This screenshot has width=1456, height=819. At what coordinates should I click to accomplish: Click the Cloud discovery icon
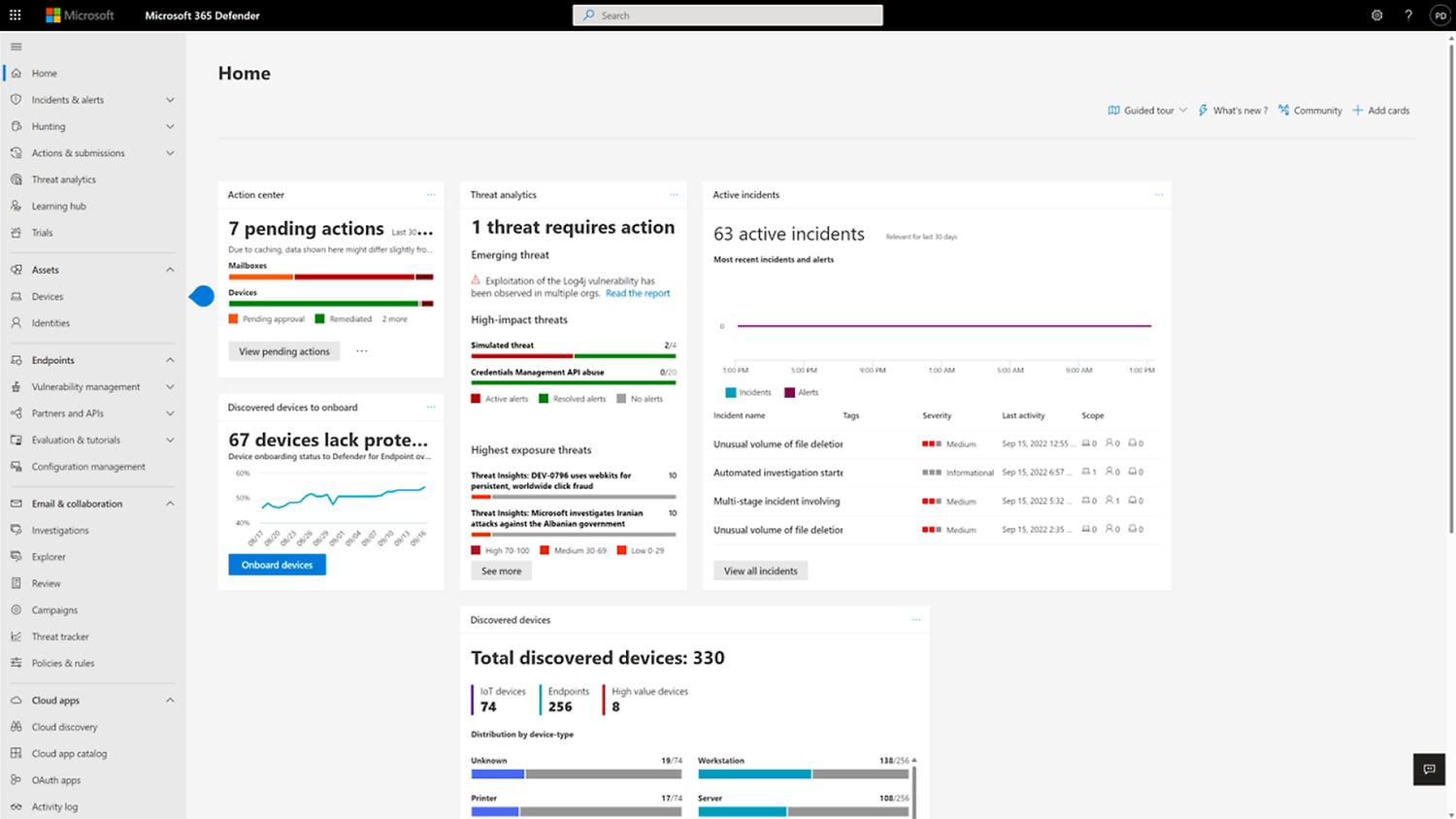pyautogui.click(x=16, y=727)
